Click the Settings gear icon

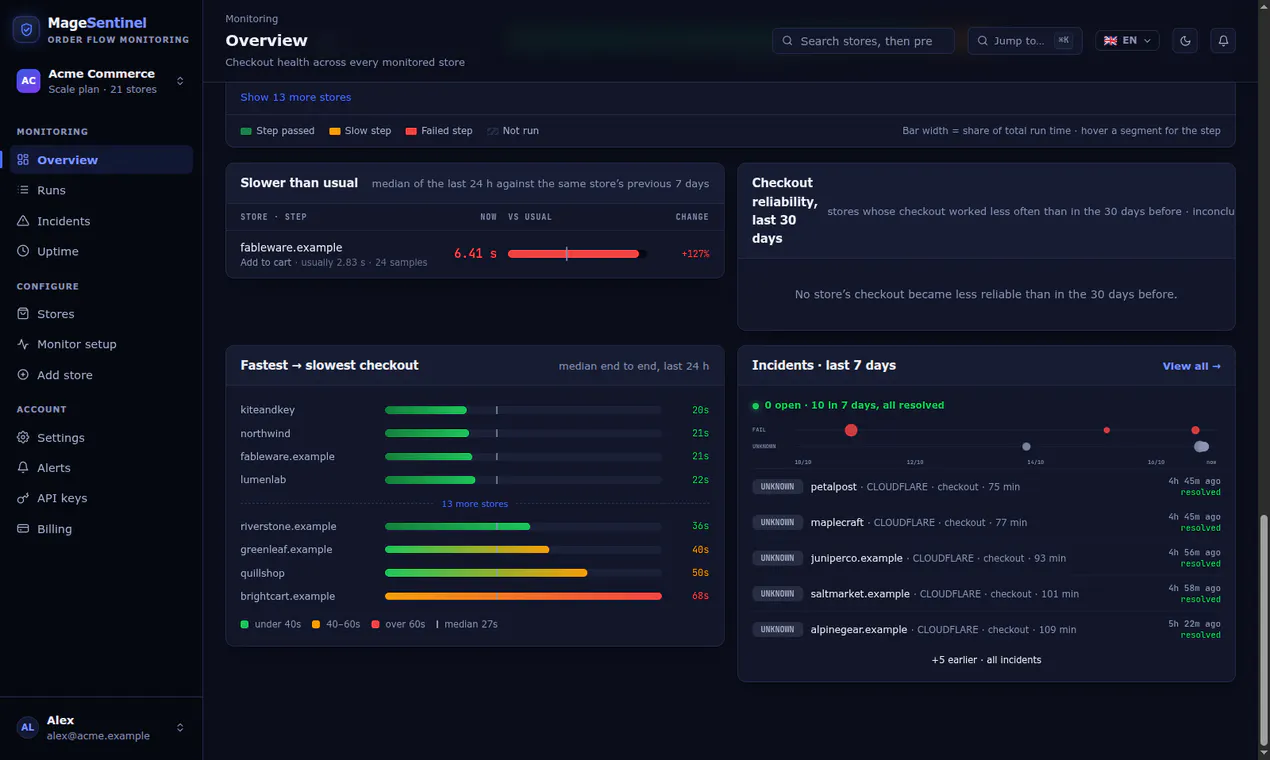click(23, 438)
